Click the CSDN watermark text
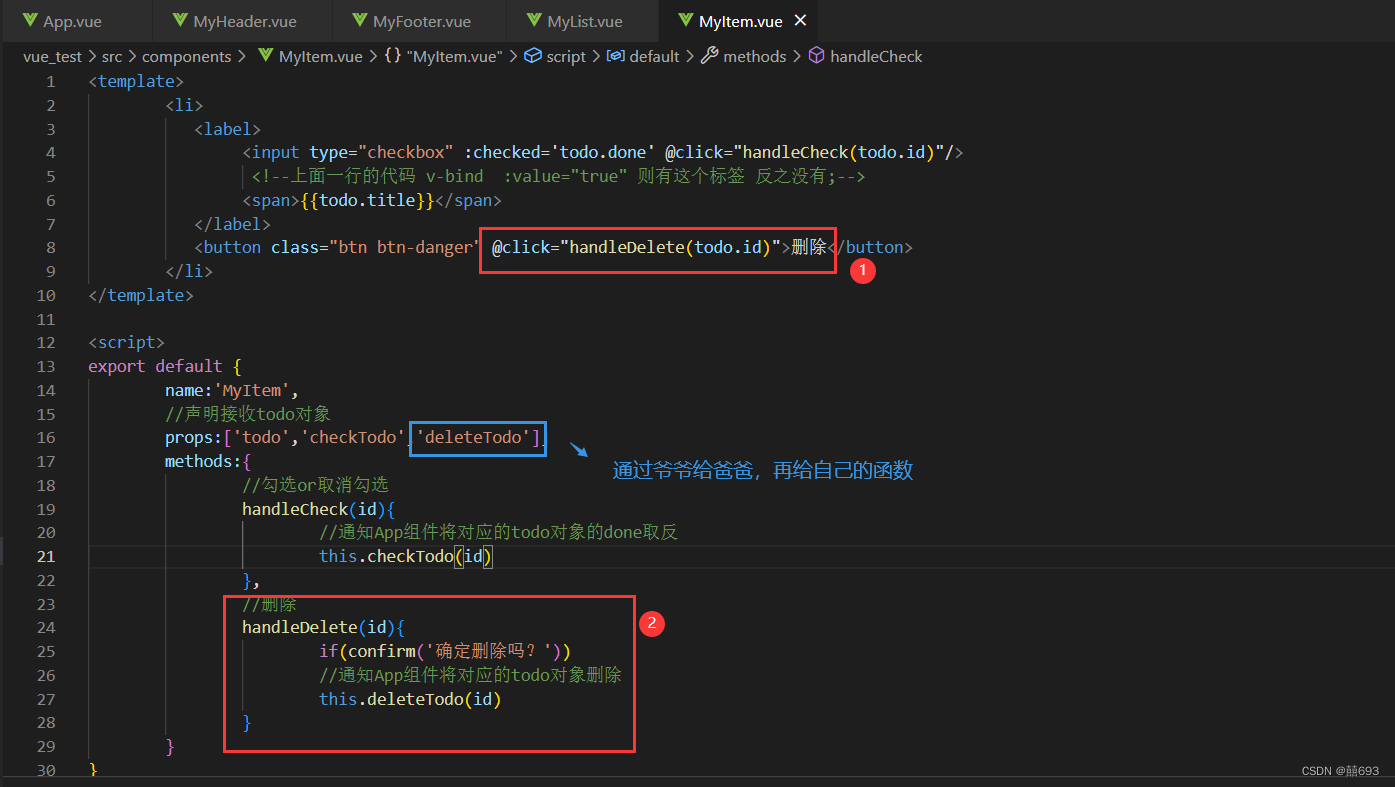Image resolution: width=1395 pixels, height=787 pixels. pyautogui.click(x=1339, y=770)
